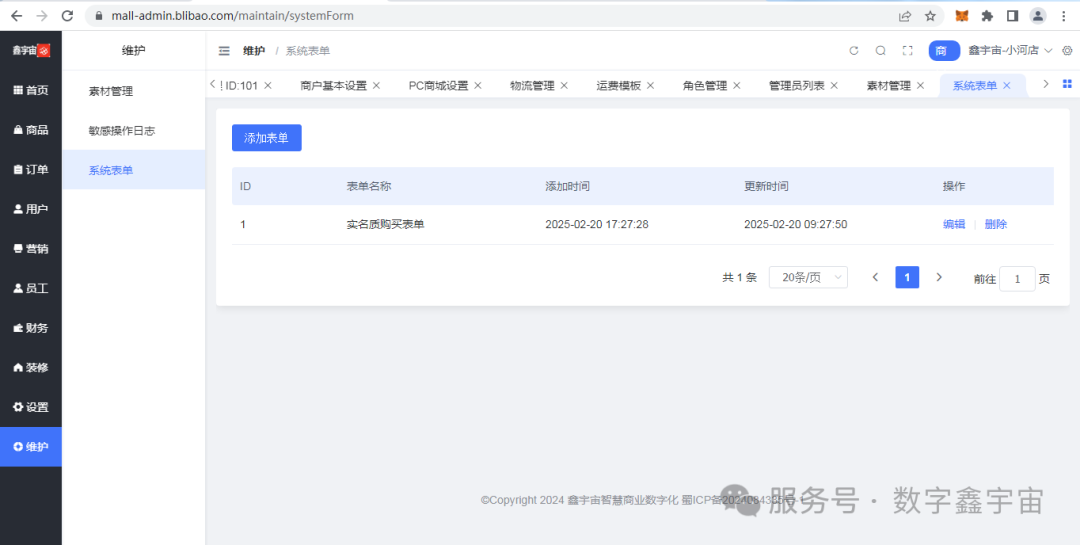This screenshot has width=1080, height=545.
Task: Switch to the 商户基本设置 tab
Action: tap(333, 85)
